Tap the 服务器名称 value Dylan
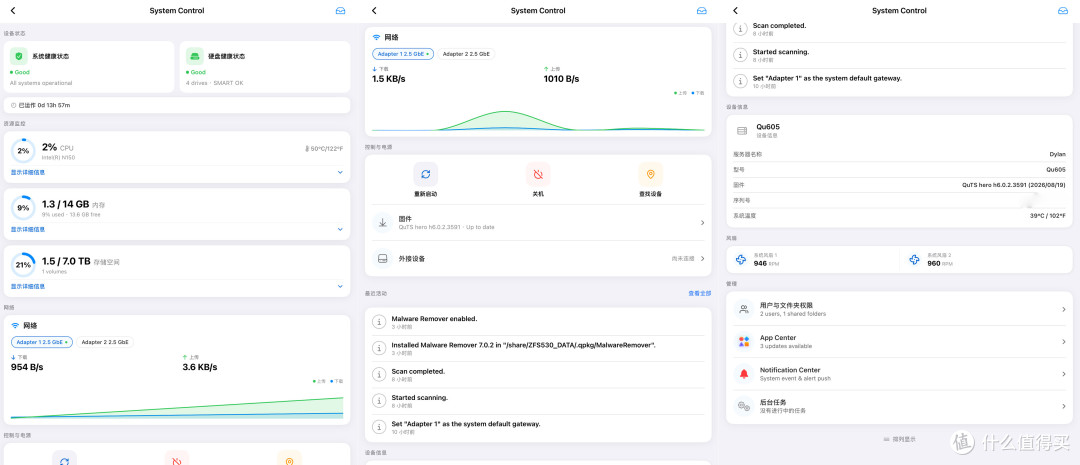 coord(1057,154)
